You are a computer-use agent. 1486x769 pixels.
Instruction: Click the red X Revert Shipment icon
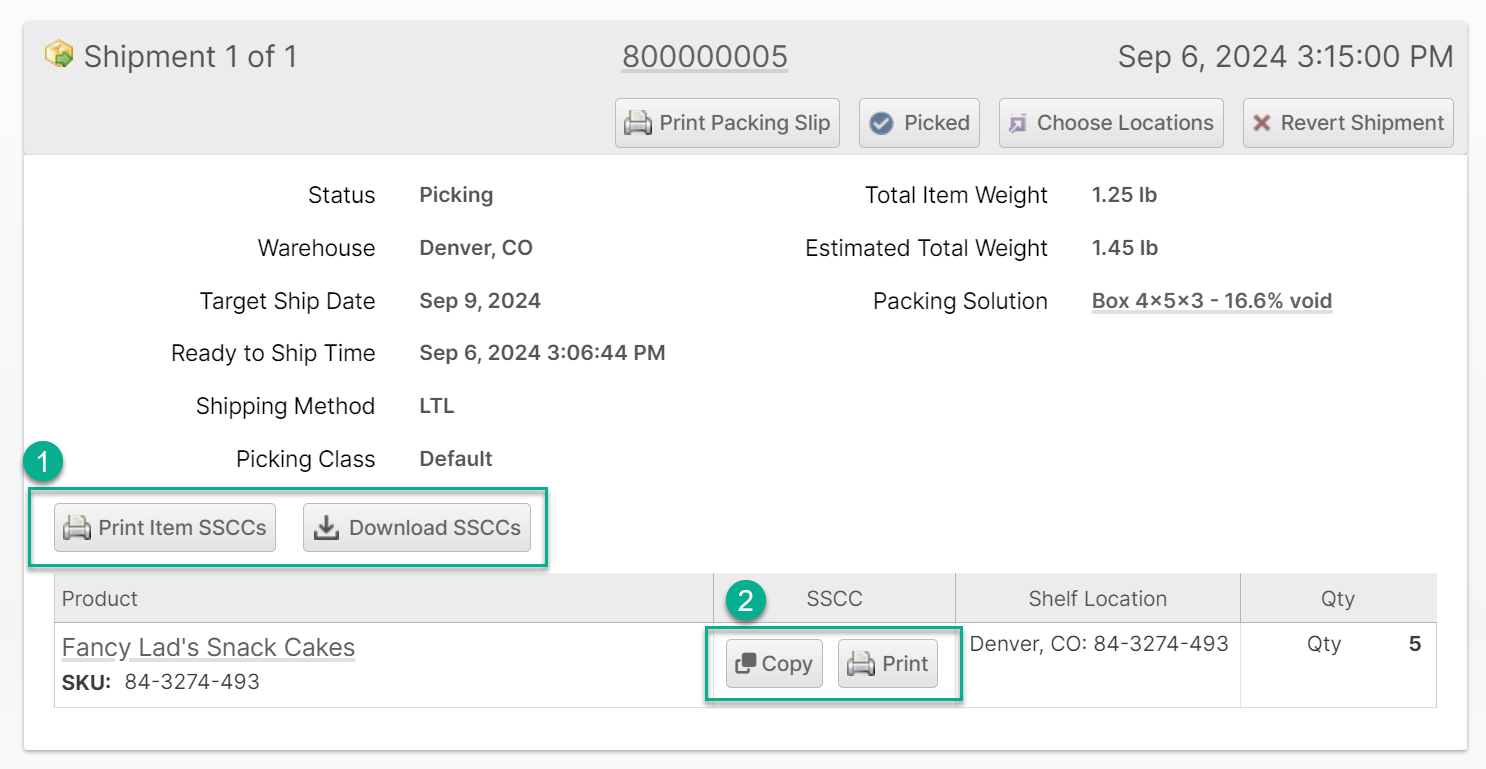coord(1262,123)
